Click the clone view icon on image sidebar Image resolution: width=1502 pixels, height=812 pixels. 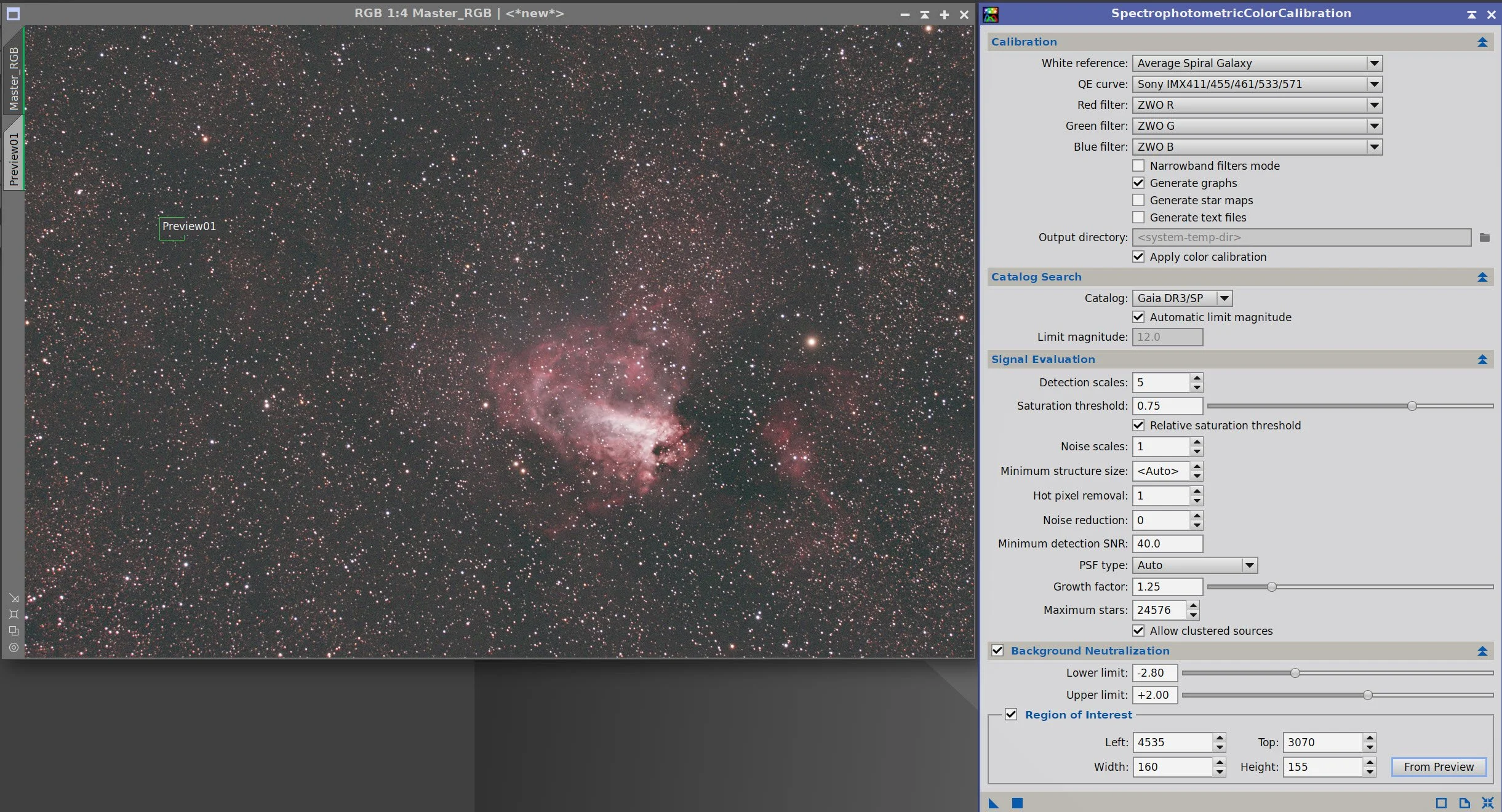coord(14,631)
